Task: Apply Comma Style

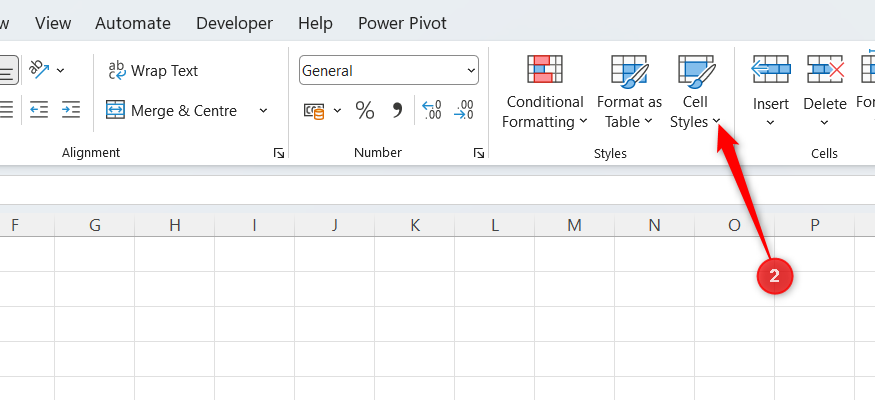Action: tap(397, 110)
